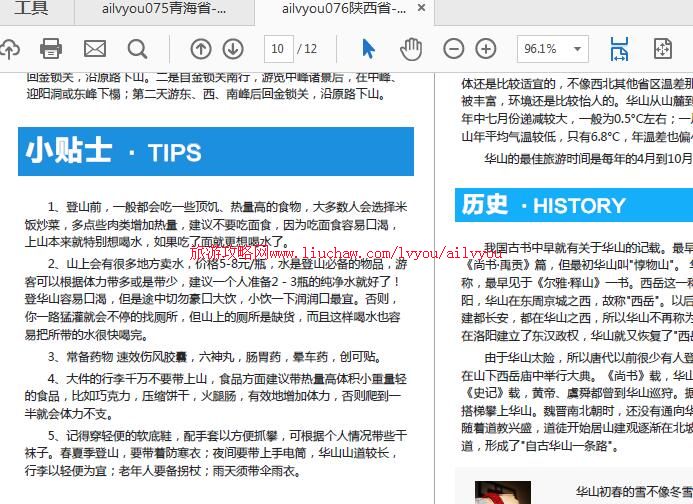Open the search magnifier tool
The width and height of the screenshot is (693, 504).
[x=137, y=49]
